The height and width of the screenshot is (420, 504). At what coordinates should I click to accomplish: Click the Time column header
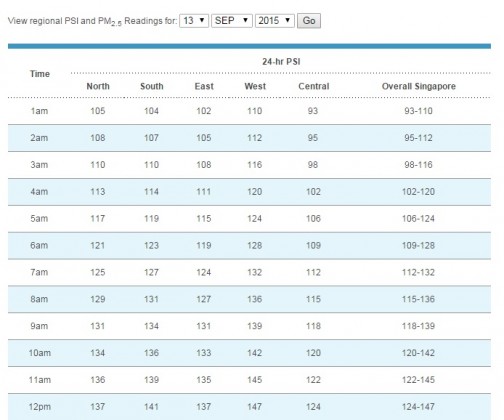[40, 74]
